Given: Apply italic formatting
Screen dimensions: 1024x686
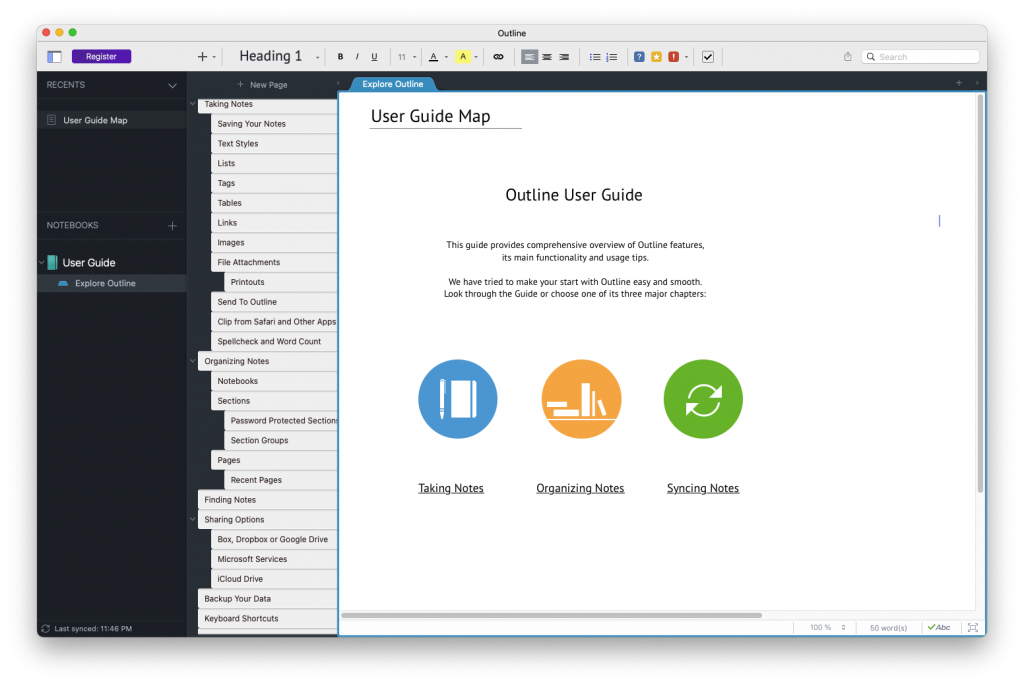Looking at the screenshot, I should tap(357, 57).
